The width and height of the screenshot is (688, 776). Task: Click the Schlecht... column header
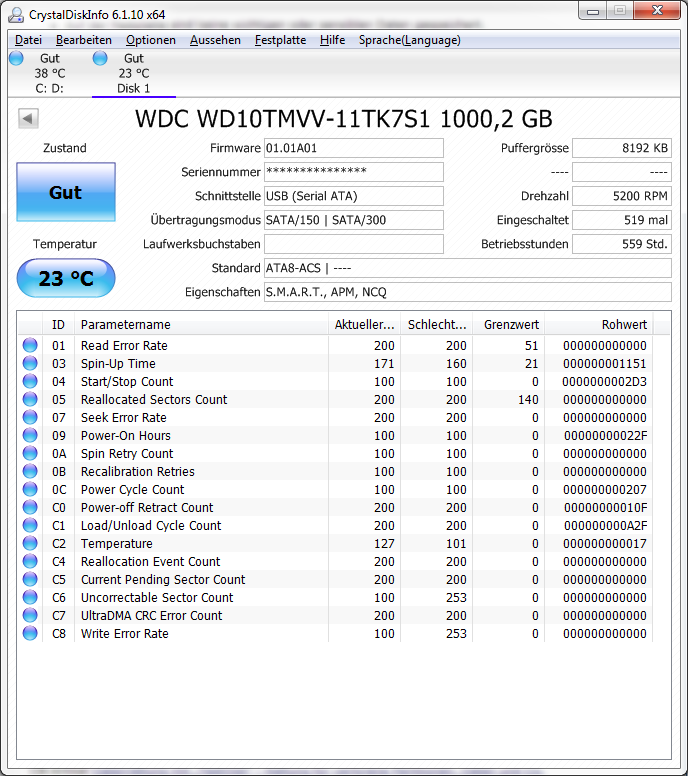[x=437, y=325]
